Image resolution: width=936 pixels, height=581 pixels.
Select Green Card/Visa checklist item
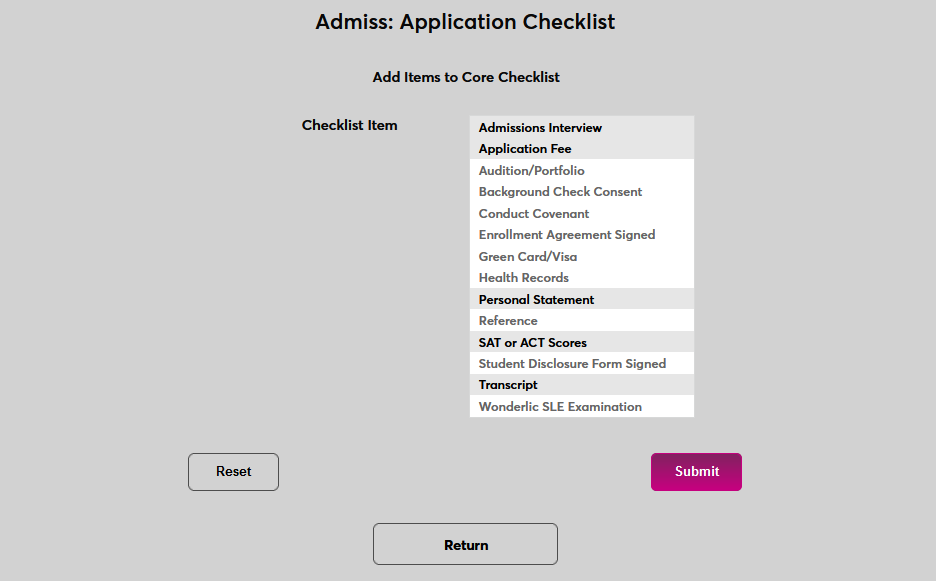click(x=528, y=256)
